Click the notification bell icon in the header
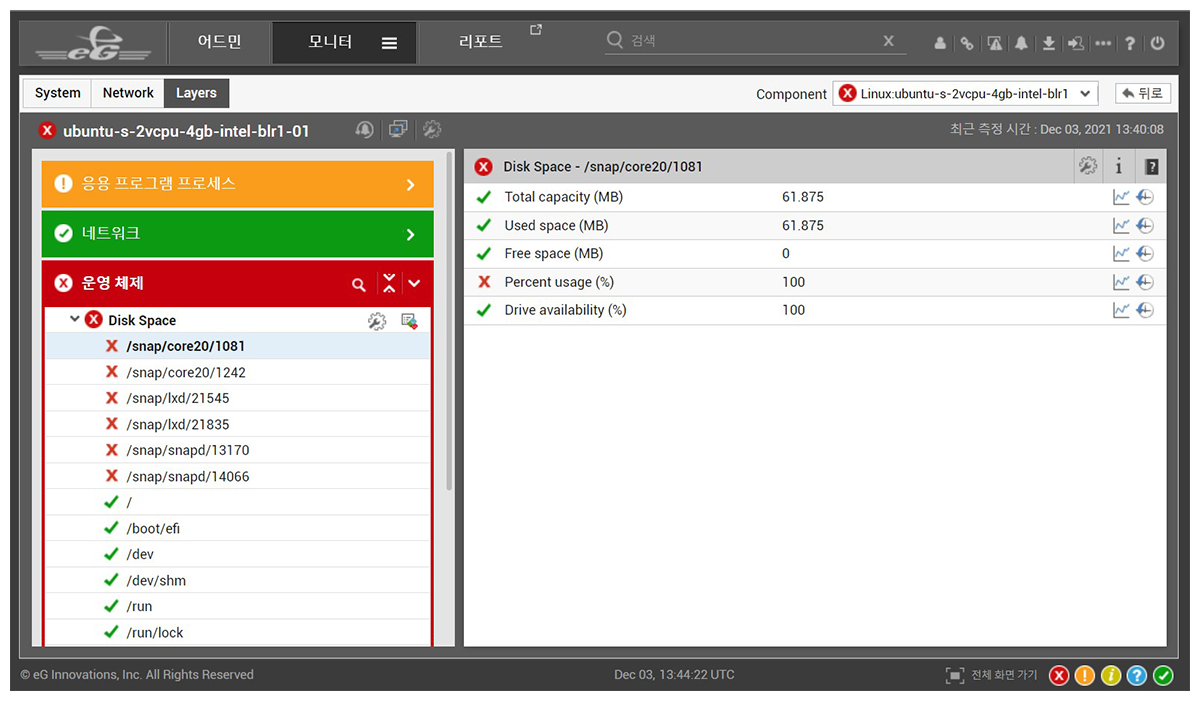Image resolution: width=1200 pixels, height=701 pixels. click(x=1022, y=43)
